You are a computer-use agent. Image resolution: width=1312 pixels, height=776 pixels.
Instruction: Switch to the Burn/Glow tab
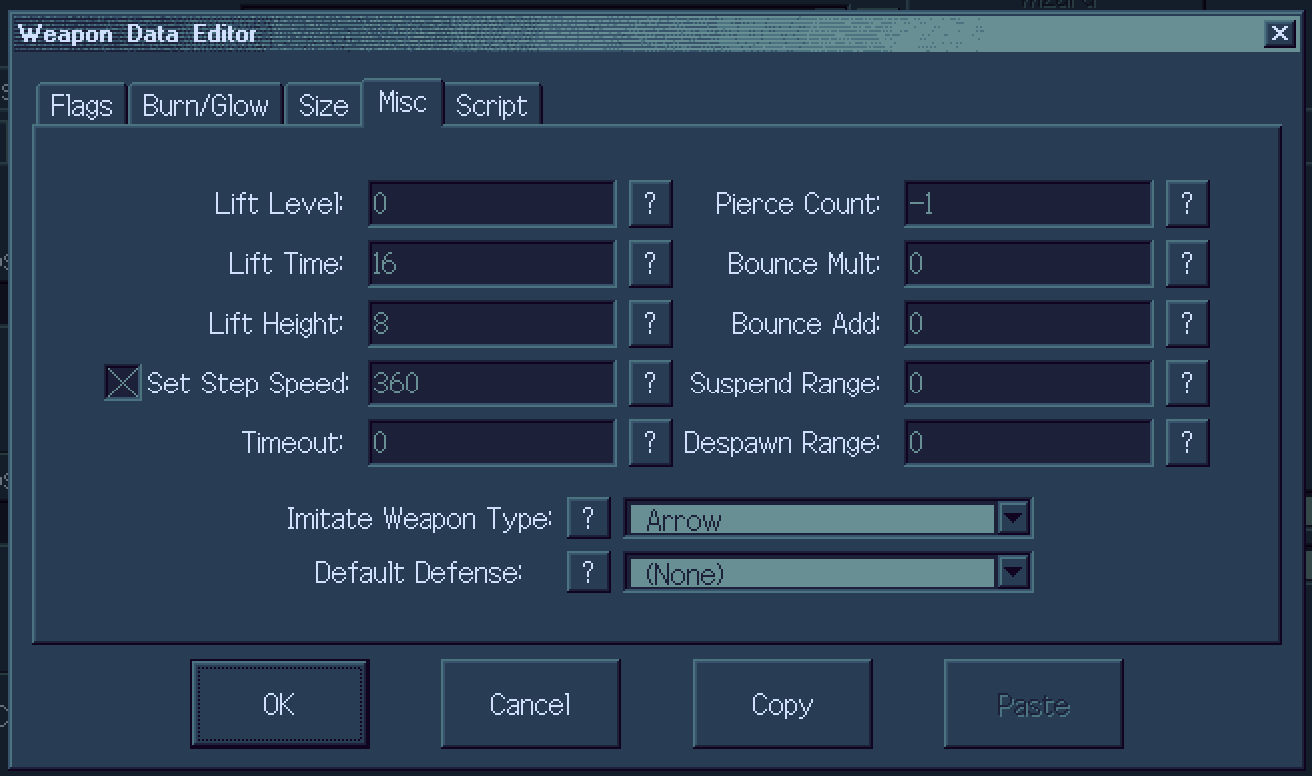[206, 106]
